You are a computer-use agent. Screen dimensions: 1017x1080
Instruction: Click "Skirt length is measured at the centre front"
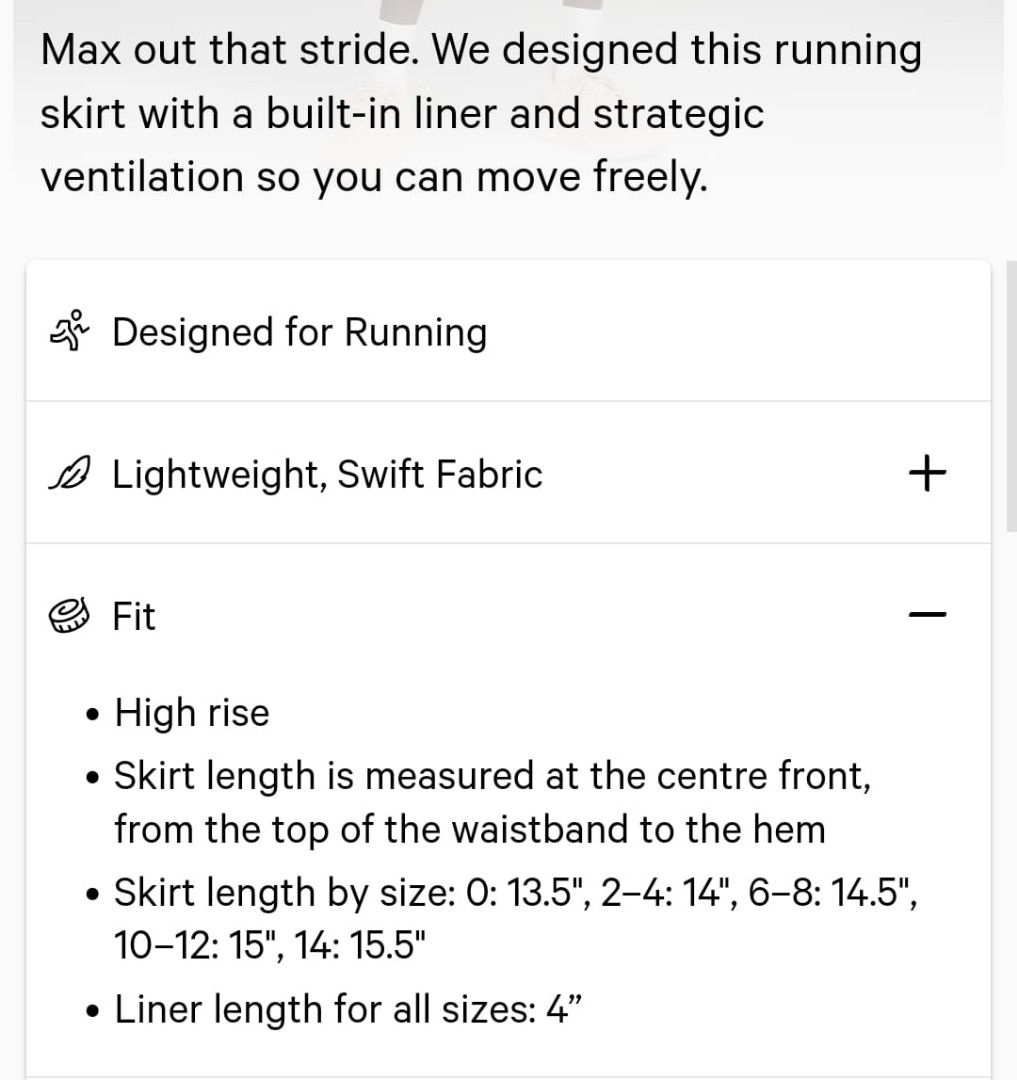[x=493, y=776]
